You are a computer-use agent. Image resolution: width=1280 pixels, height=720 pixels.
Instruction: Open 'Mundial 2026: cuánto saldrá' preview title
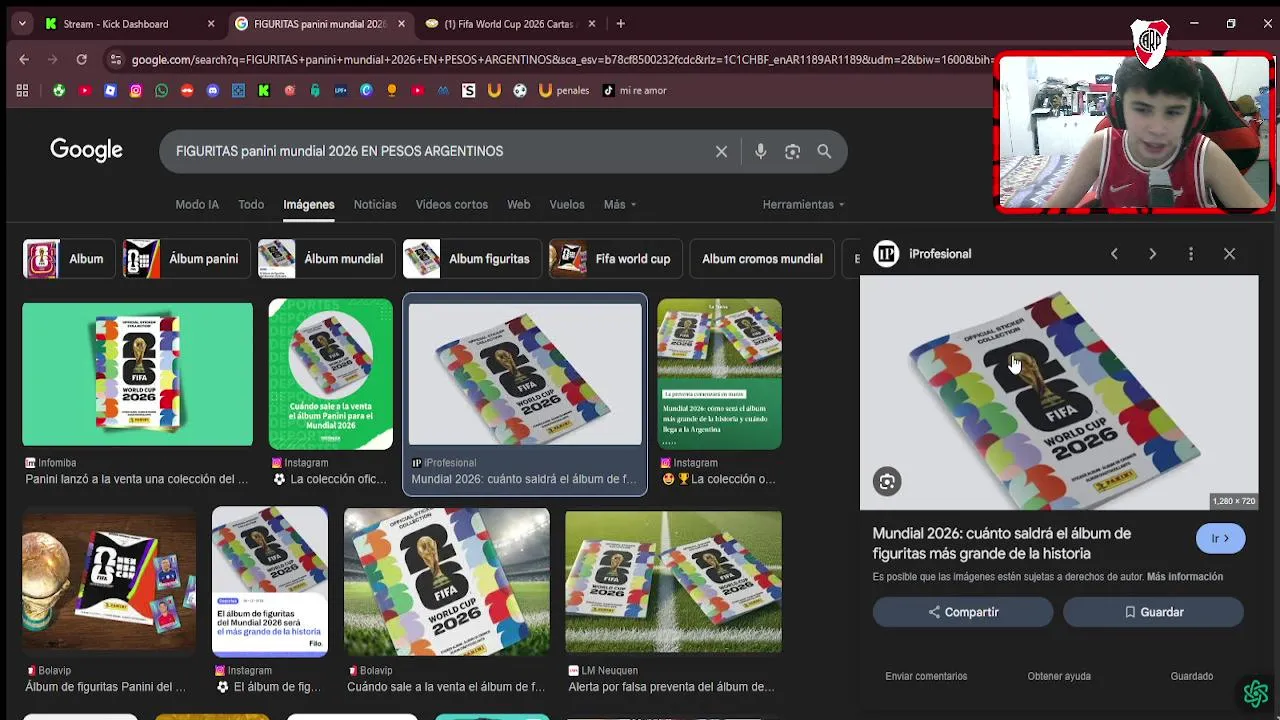(x=1002, y=543)
